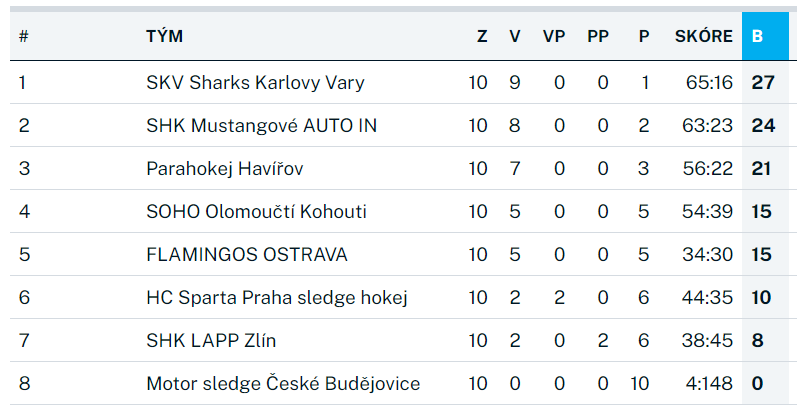Open HC Sparta Praha sledge hokej
797x414 pixels.
point(276,298)
